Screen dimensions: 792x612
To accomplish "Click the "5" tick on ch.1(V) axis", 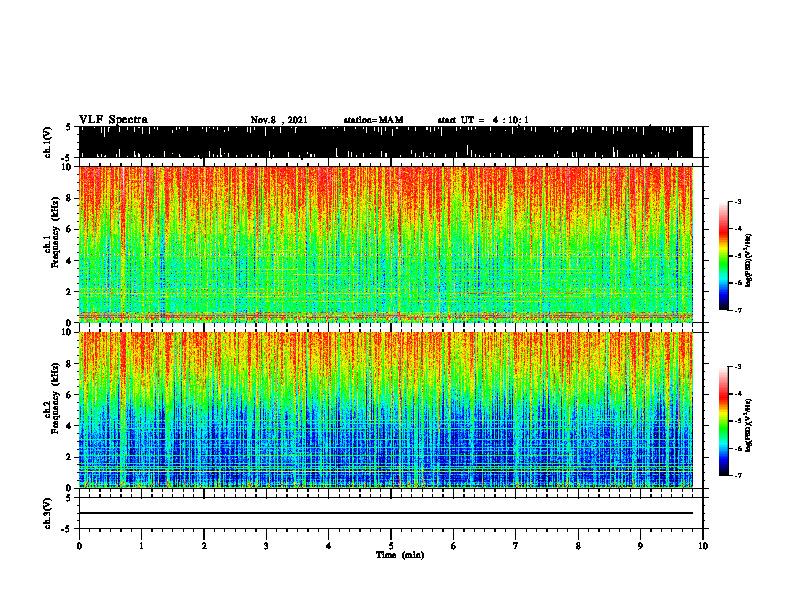I will 68,127.
